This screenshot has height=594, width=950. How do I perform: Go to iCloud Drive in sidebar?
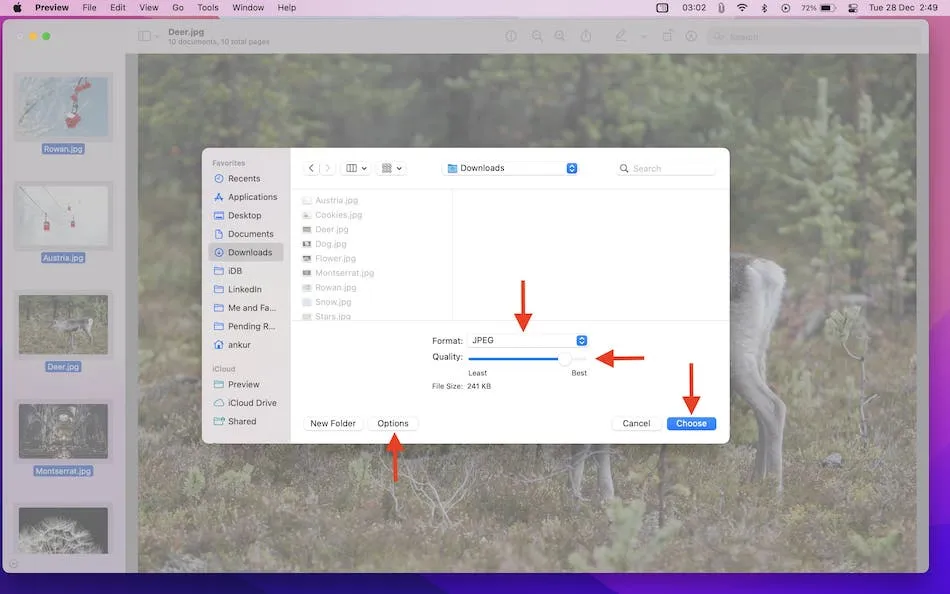pyautogui.click(x=252, y=403)
